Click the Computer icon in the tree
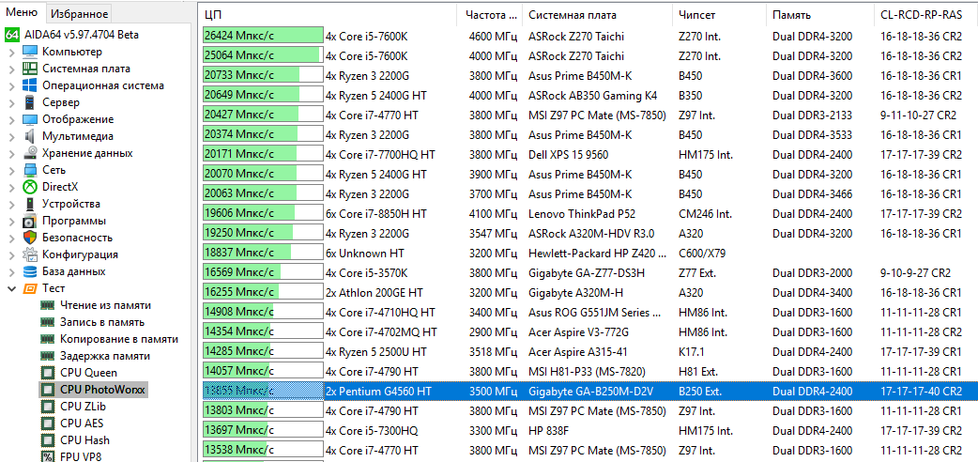 [x=29, y=52]
